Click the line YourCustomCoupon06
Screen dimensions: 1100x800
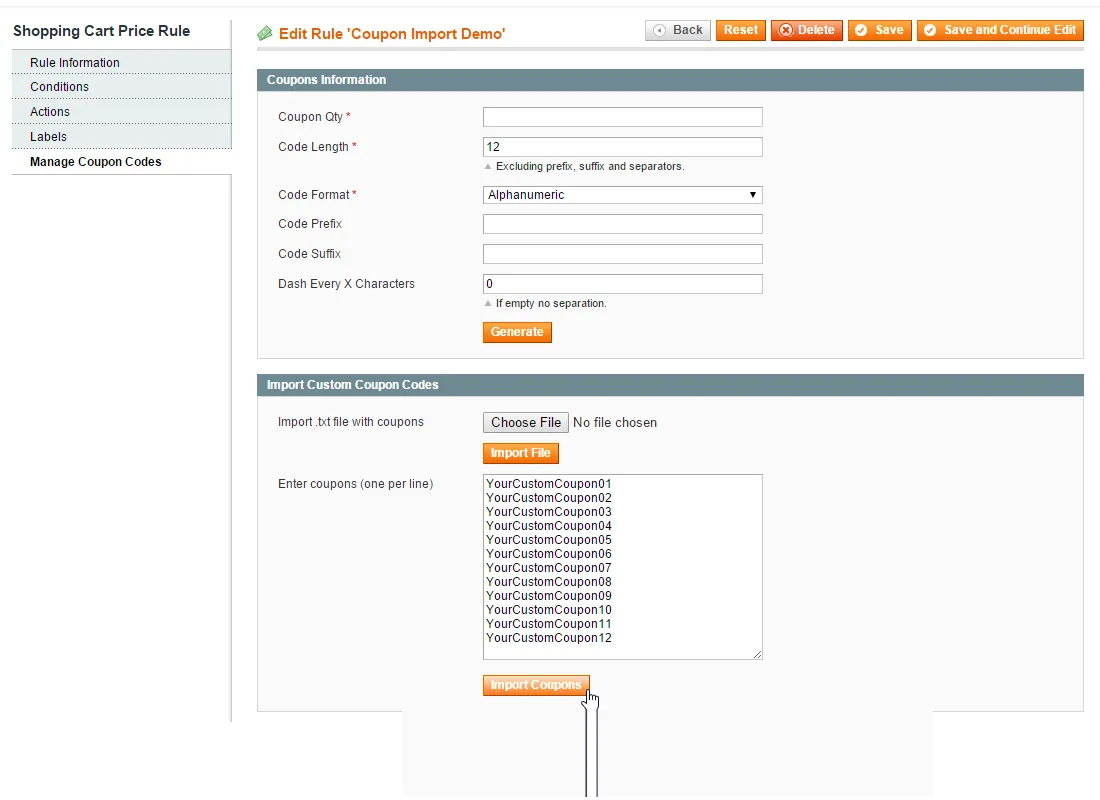[x=549, y=554]
